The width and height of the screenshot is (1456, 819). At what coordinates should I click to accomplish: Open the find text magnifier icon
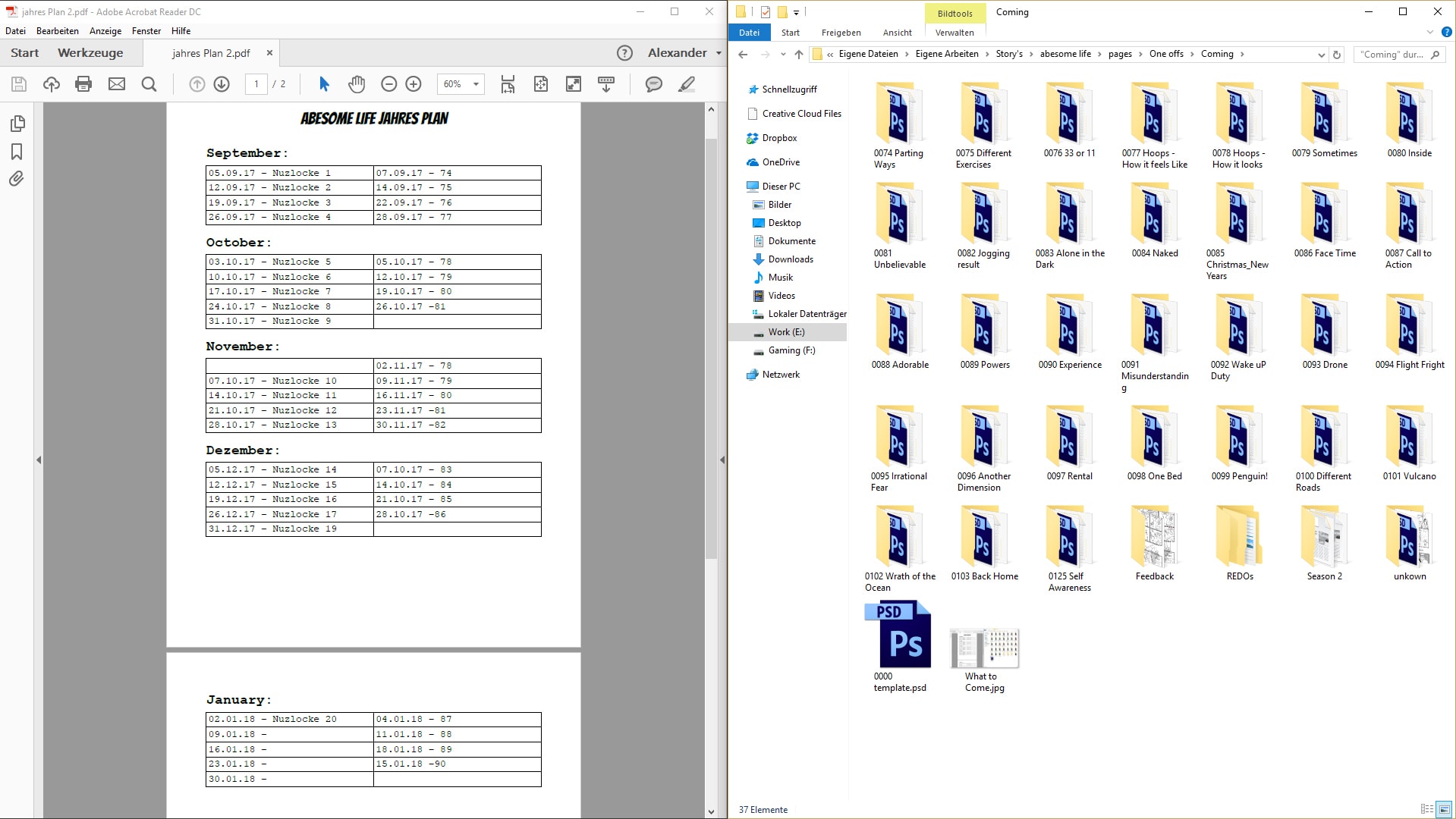click(x=149, y=84)
